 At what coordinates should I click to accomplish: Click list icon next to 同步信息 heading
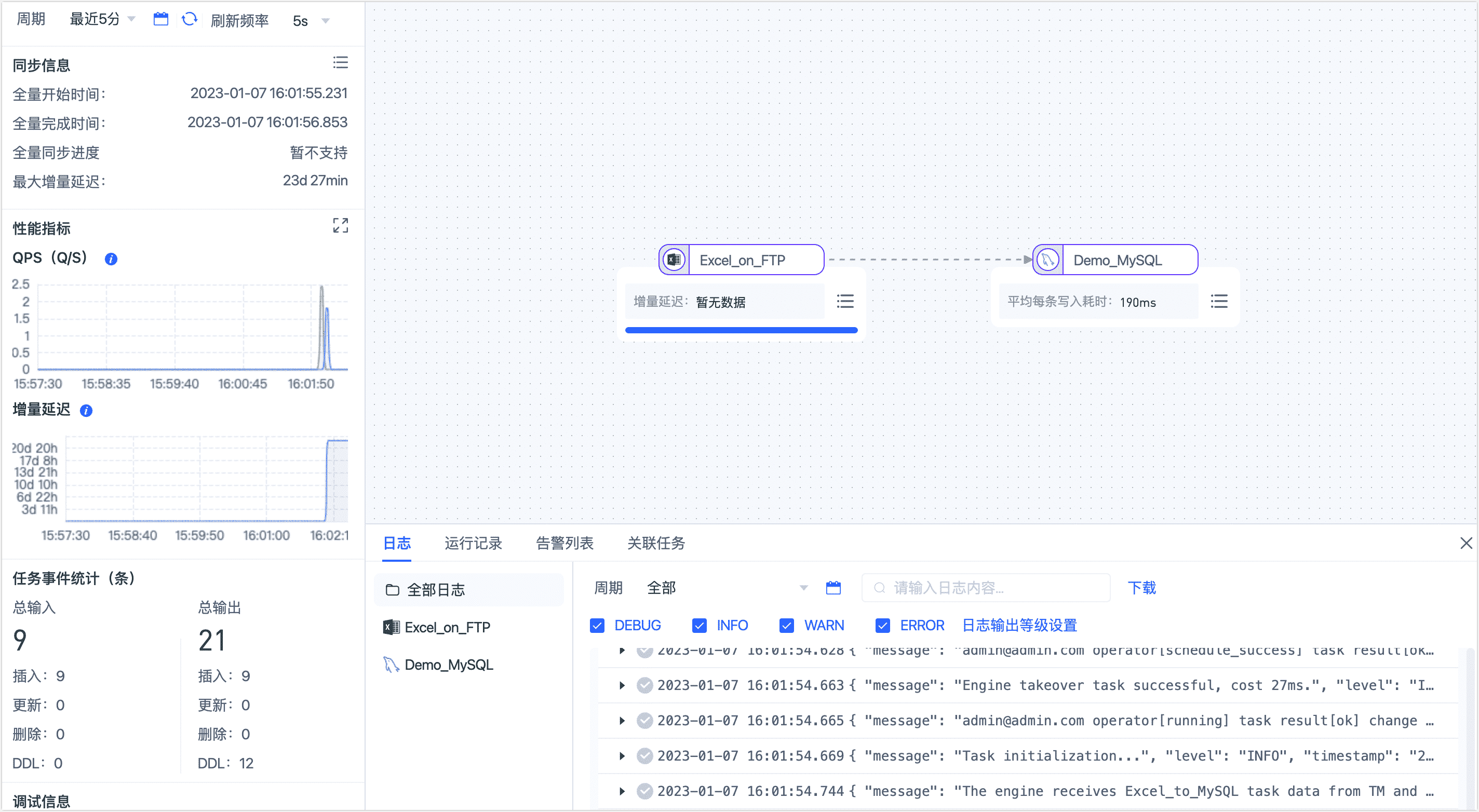(340, 62)
